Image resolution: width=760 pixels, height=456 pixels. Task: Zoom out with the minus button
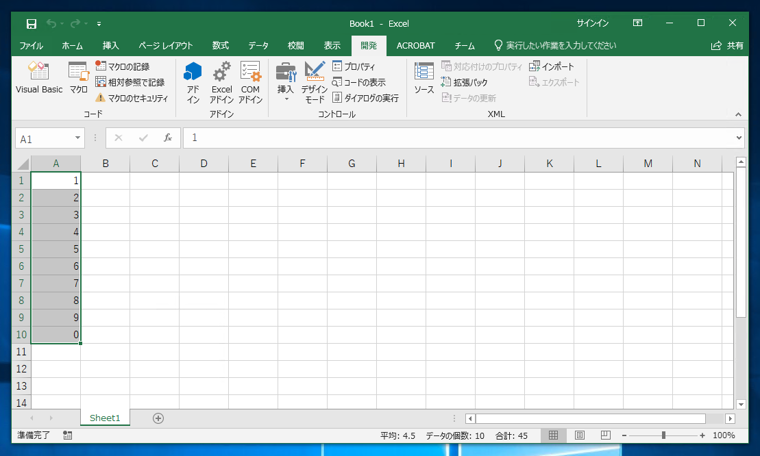pyautogui.click(x=624, y=435)
